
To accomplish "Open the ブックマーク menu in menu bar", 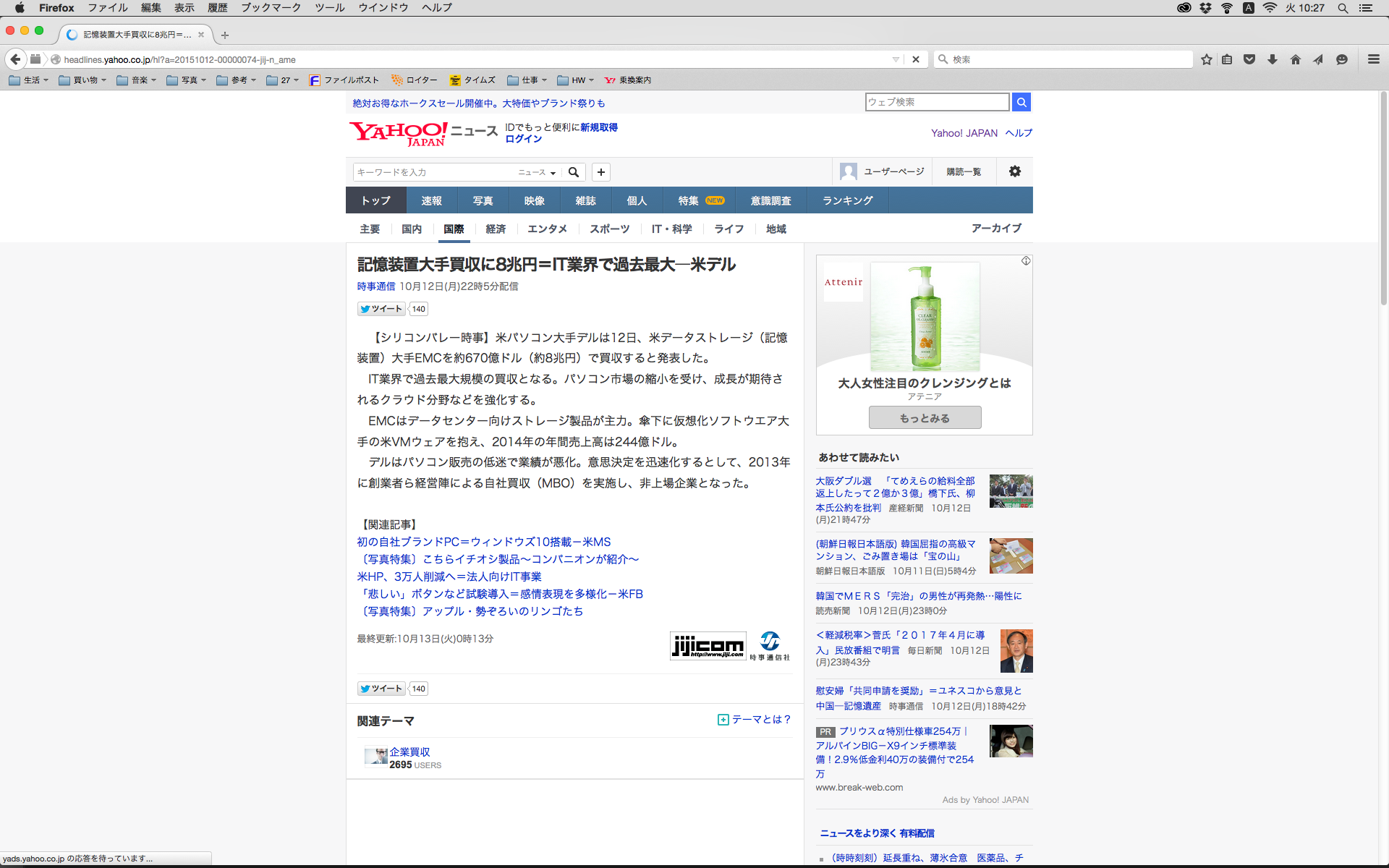I will point(271,7).
